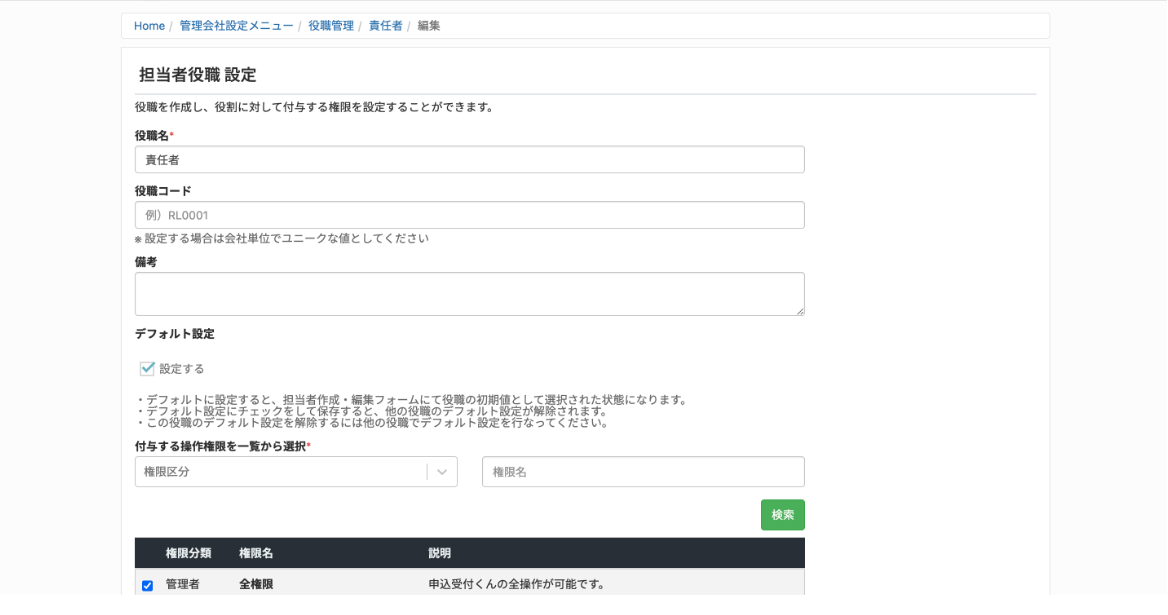
Task: Click the 備考 textarea resize handle
Action: [x=800, y=311]
